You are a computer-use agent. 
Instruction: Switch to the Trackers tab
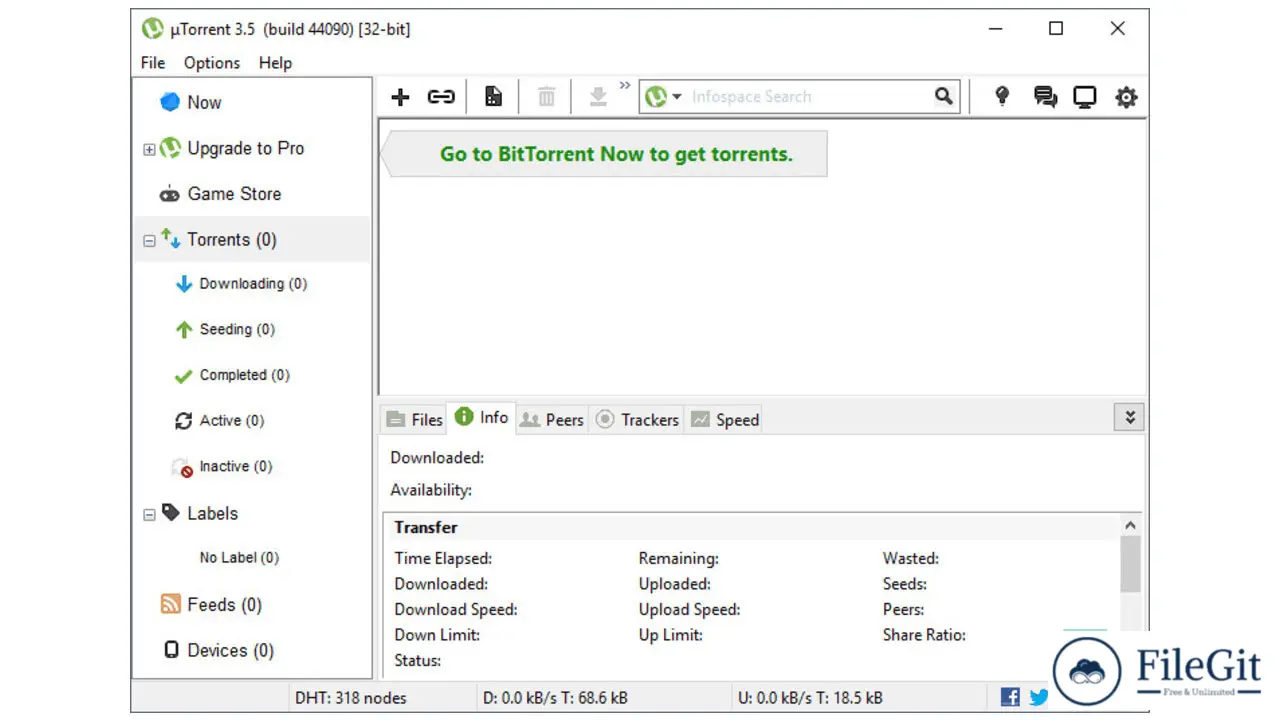(637, 420)
